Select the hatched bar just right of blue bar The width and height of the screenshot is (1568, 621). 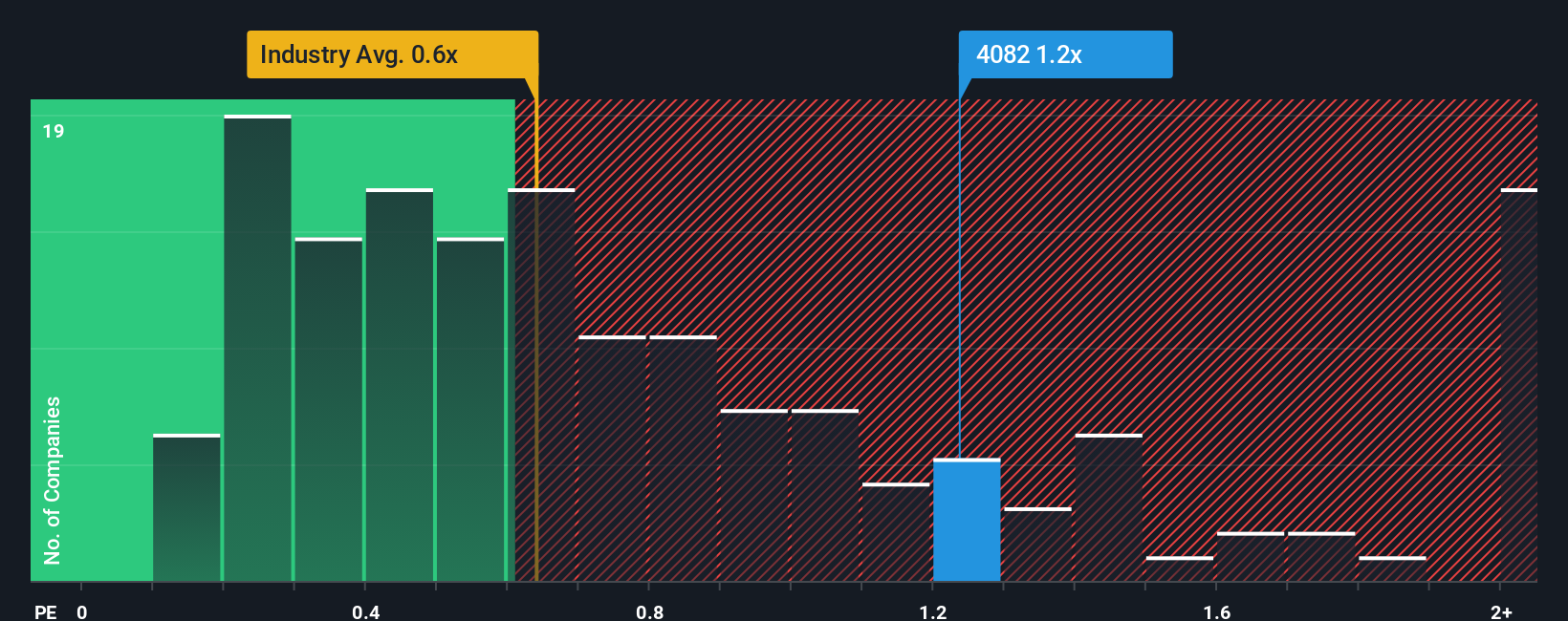pyautogui.click(x=1037, y=545)
